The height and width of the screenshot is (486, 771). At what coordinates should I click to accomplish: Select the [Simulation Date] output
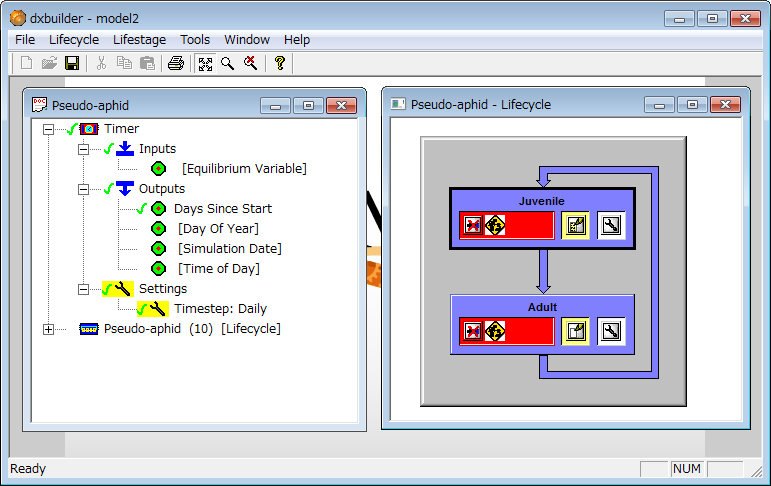pyautogui.click(x=230, y=249)
